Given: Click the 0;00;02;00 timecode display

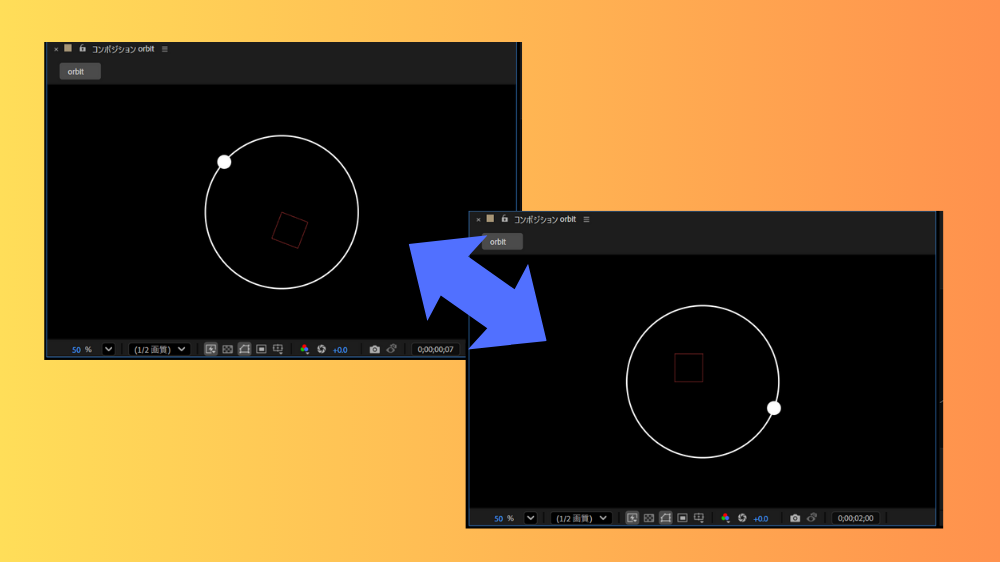Looking at the screenshot, I should pyautogui.click(x=856, y=518).
